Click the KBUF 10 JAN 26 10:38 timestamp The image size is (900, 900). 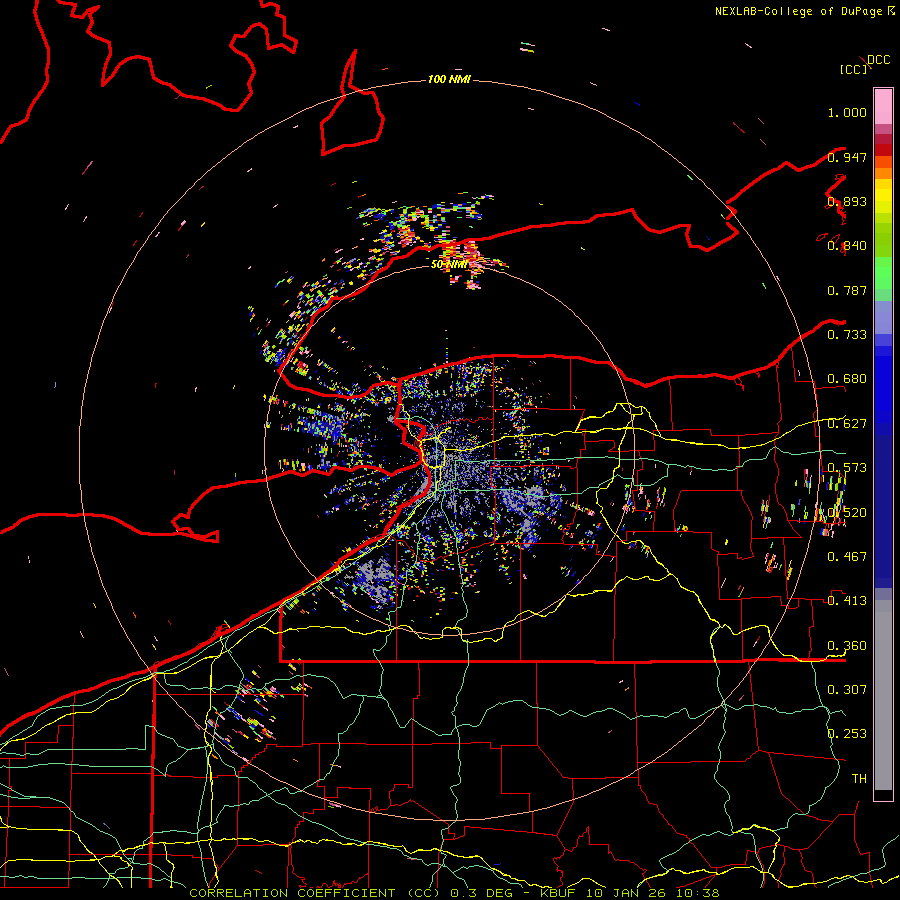coord(630,893)
